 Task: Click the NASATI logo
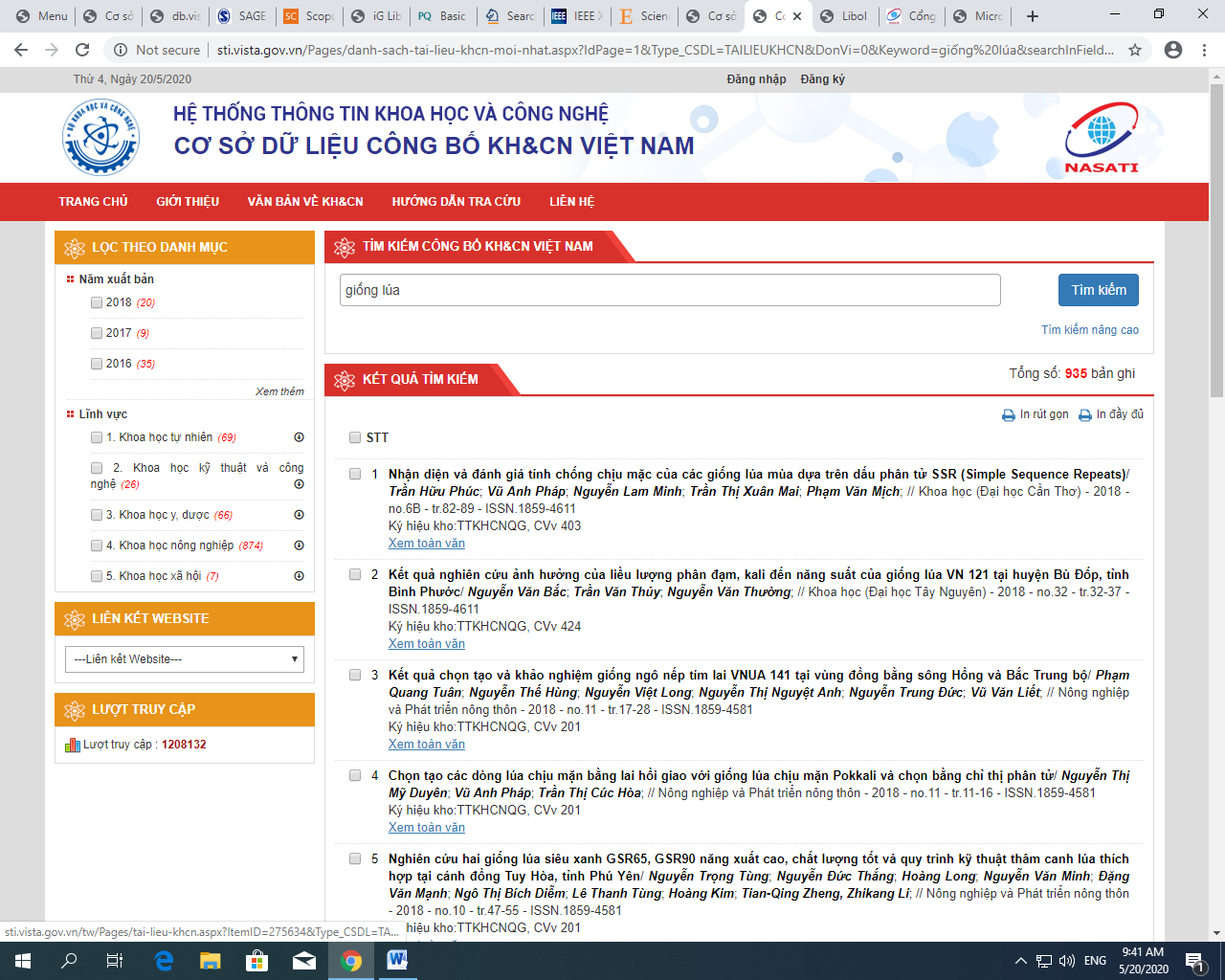[x=1102, y=138]
